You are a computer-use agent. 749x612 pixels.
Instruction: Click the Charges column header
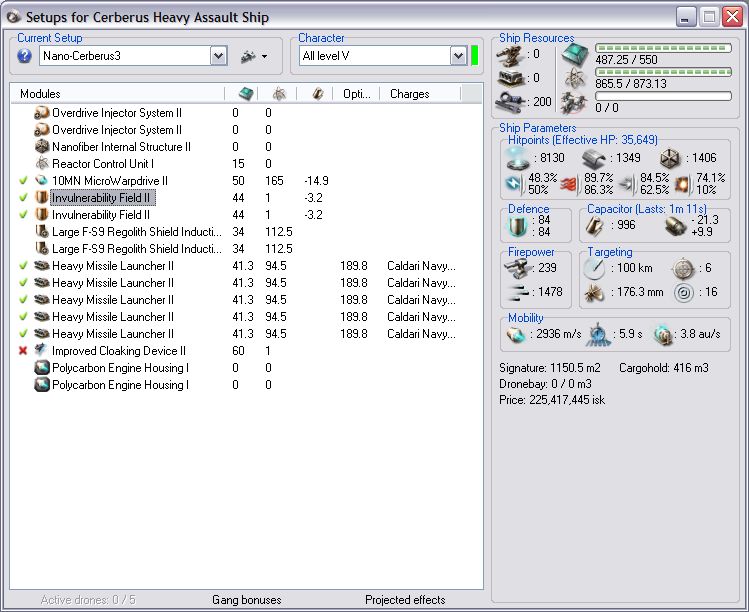[x=409, y=94]
